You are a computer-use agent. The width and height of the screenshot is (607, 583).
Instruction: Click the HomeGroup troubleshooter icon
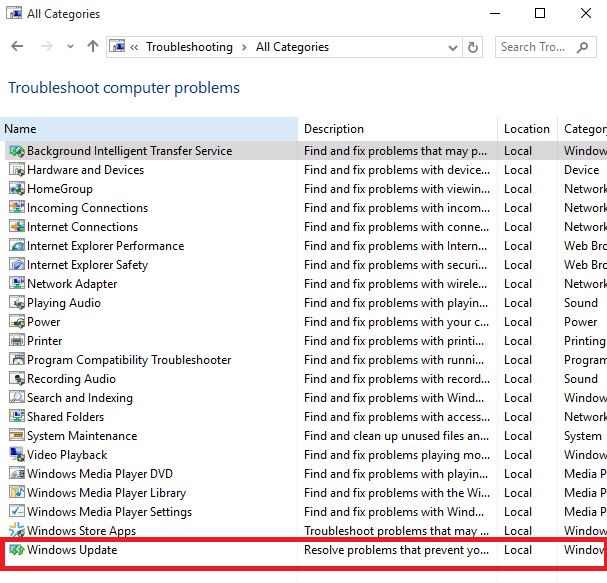(17, 189)
